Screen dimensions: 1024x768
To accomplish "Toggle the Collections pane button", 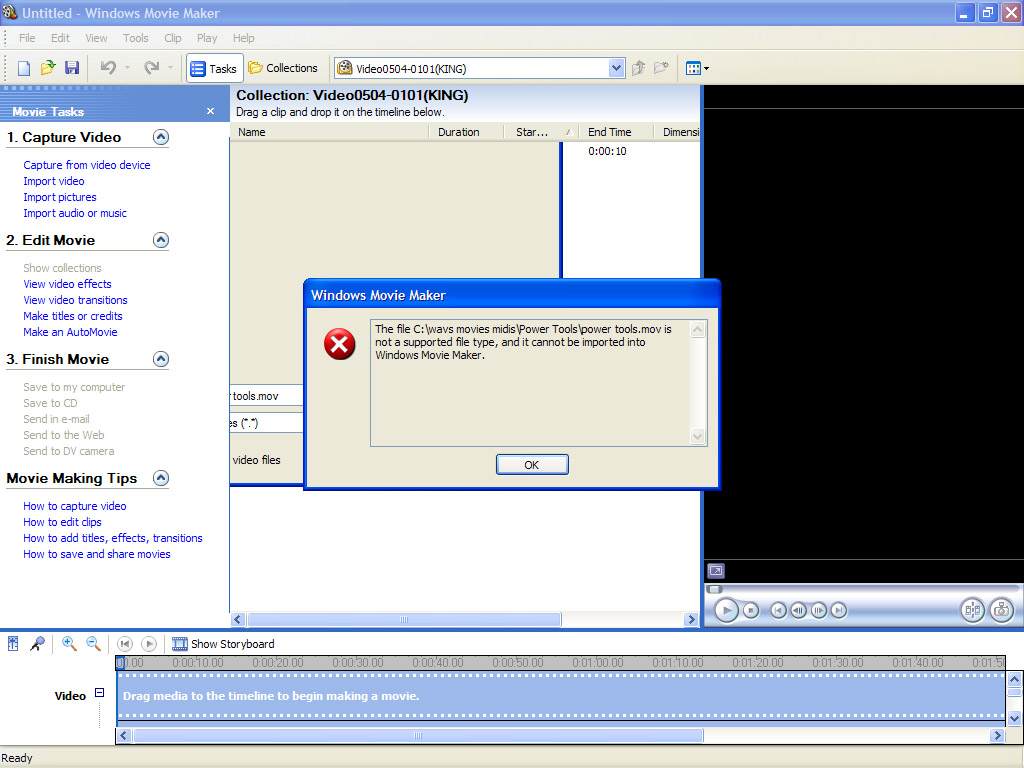I will (x=283, y=68).
